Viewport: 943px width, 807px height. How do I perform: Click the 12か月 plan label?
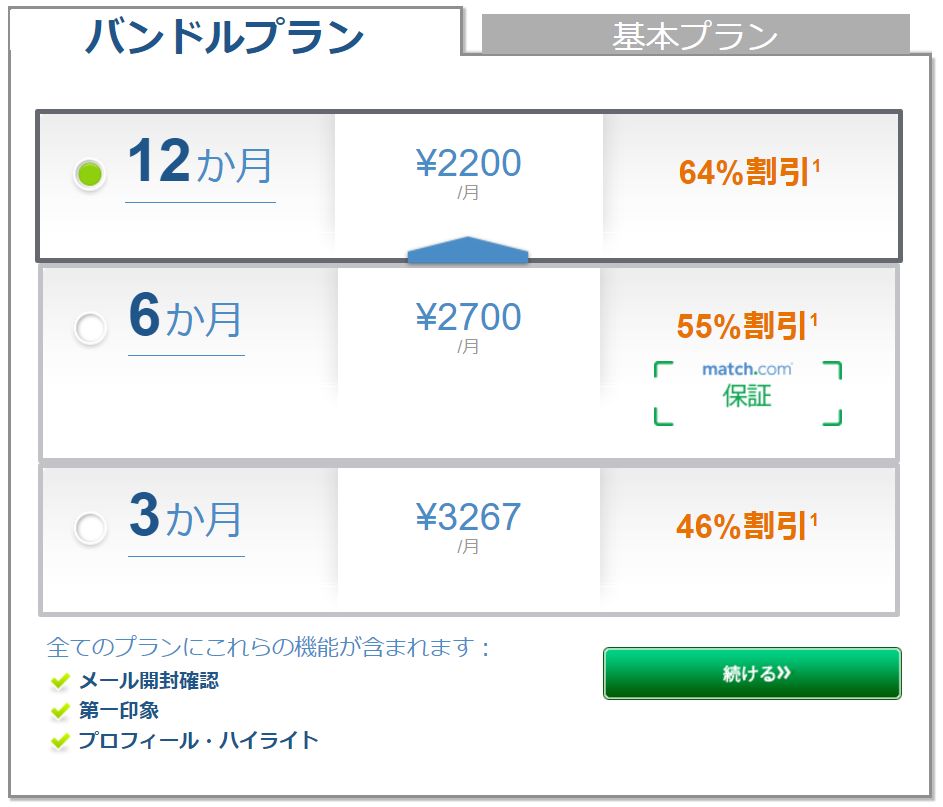(200, 163)
